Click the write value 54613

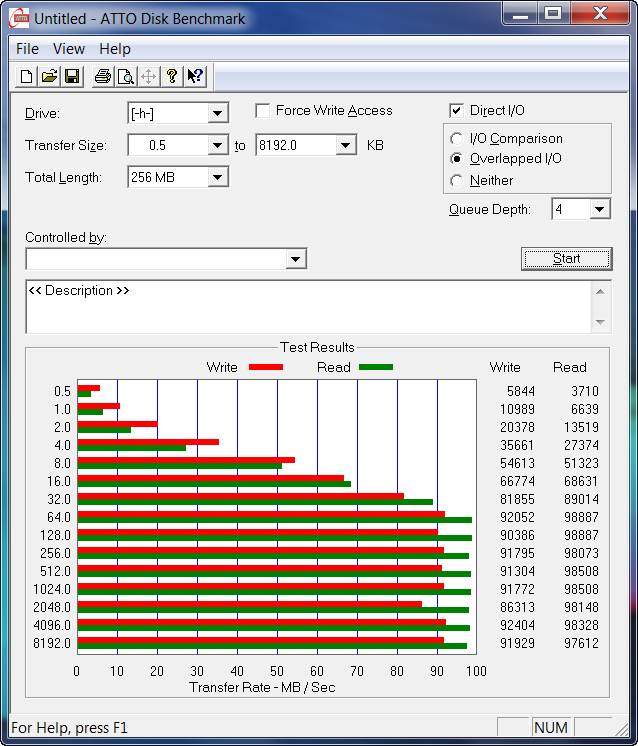[517, 463]
